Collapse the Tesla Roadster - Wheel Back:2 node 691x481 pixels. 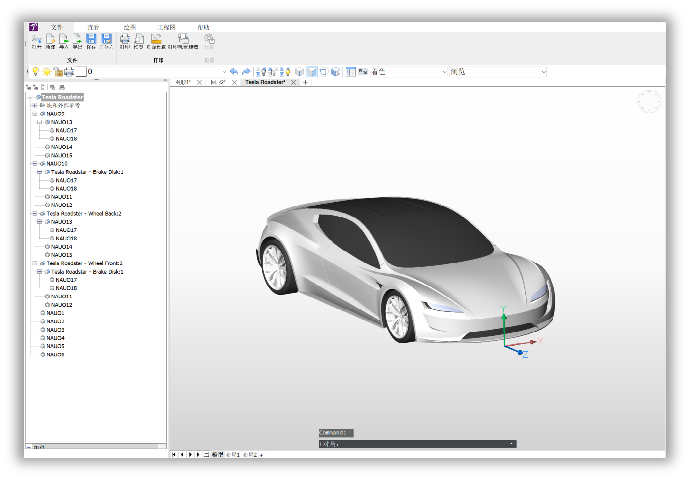tap(34, 213)
